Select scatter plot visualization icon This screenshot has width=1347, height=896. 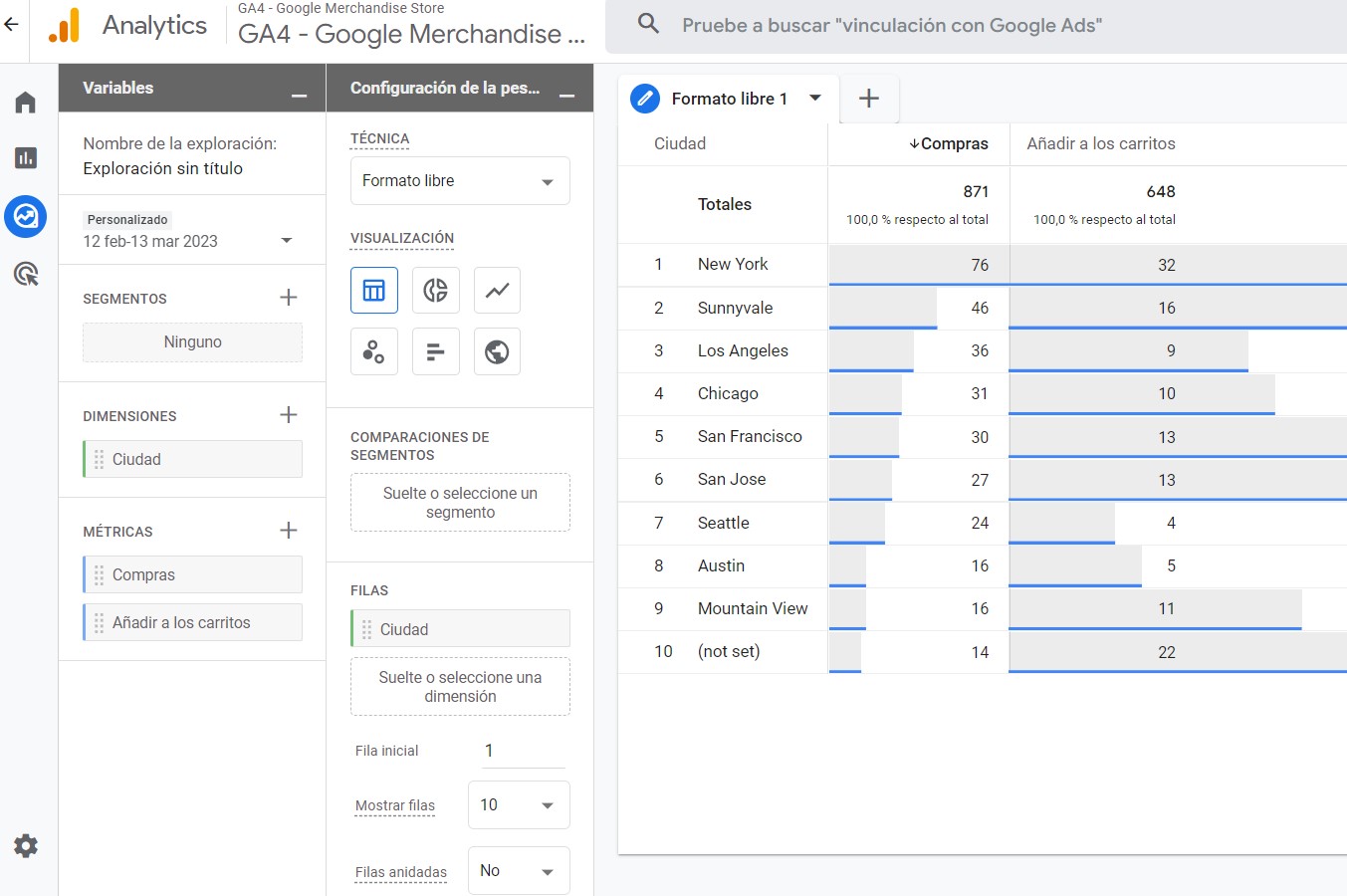(x=374, y=351)
